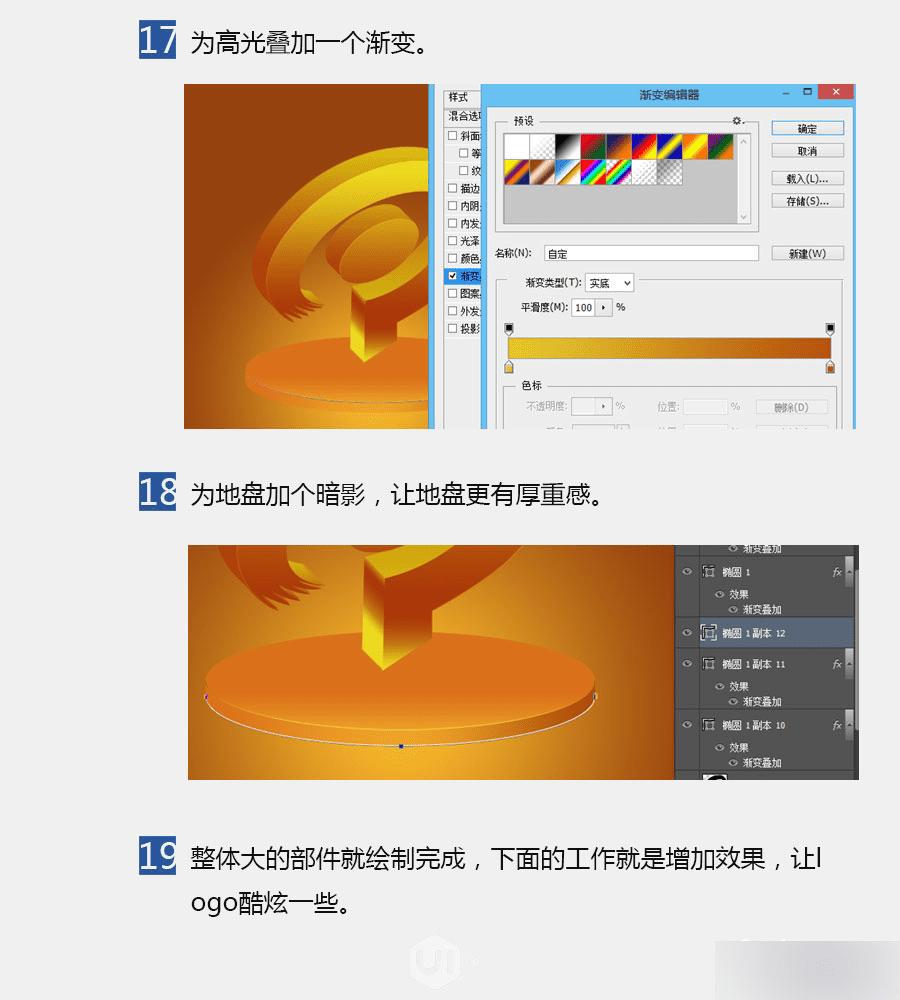Click the fx icon on 椭圆 1 副本 11 layer
This screenshot has width=900, height=1000.
tap(837, 664)
